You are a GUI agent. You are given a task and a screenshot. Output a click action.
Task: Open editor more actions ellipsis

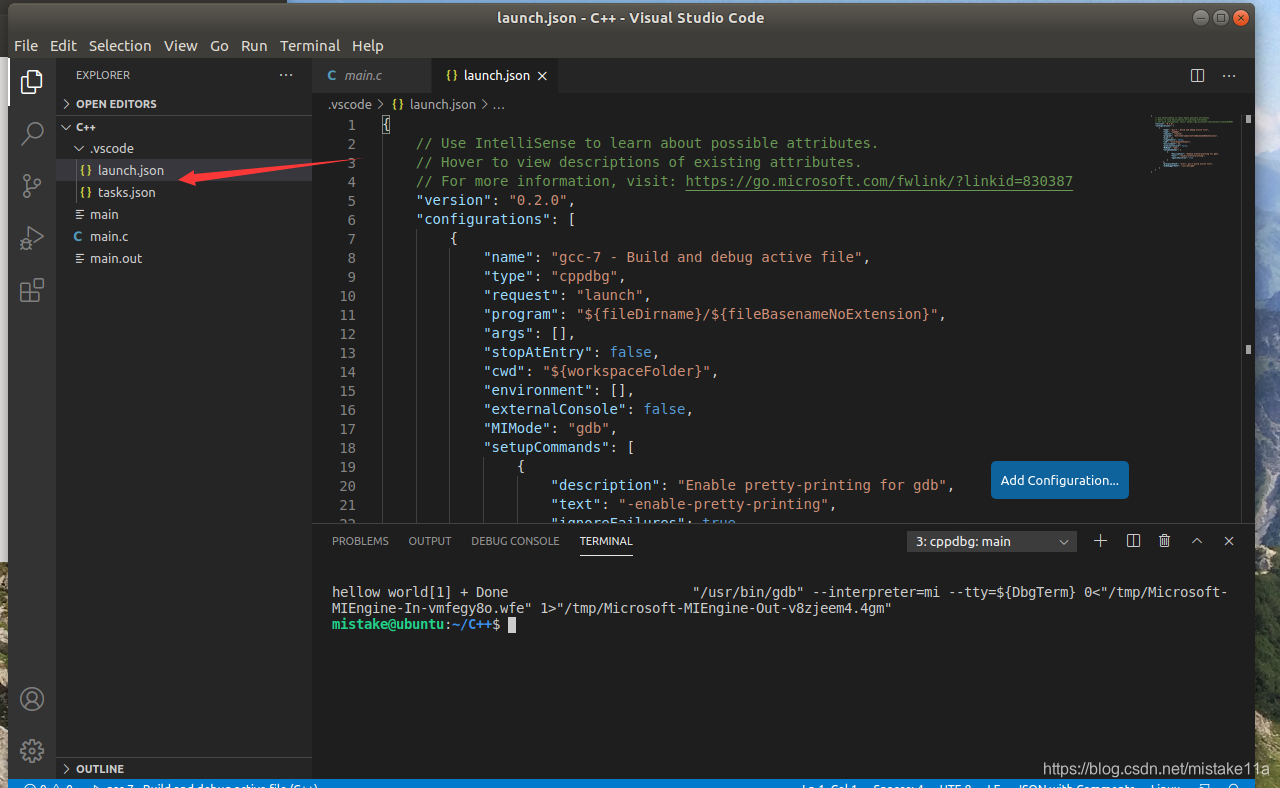pyautogui.click(x=1230, y=75)
